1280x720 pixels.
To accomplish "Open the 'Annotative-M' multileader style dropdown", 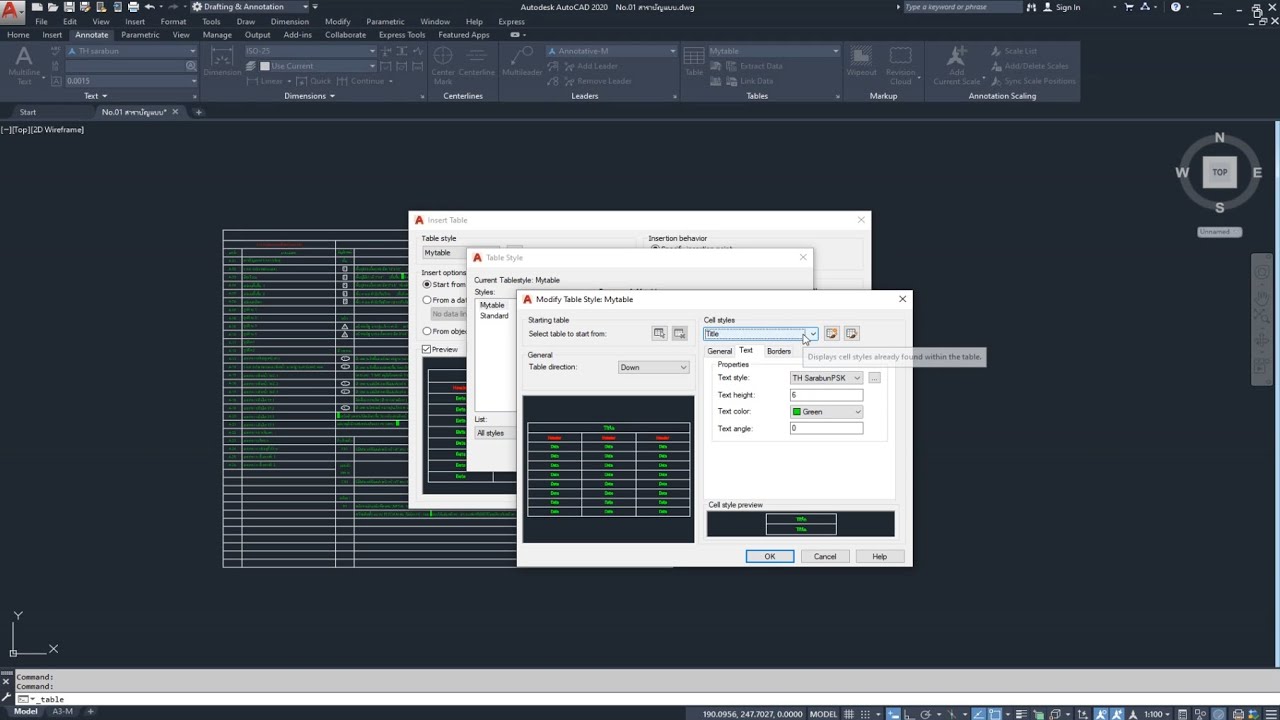I will (x=611, y=51).
